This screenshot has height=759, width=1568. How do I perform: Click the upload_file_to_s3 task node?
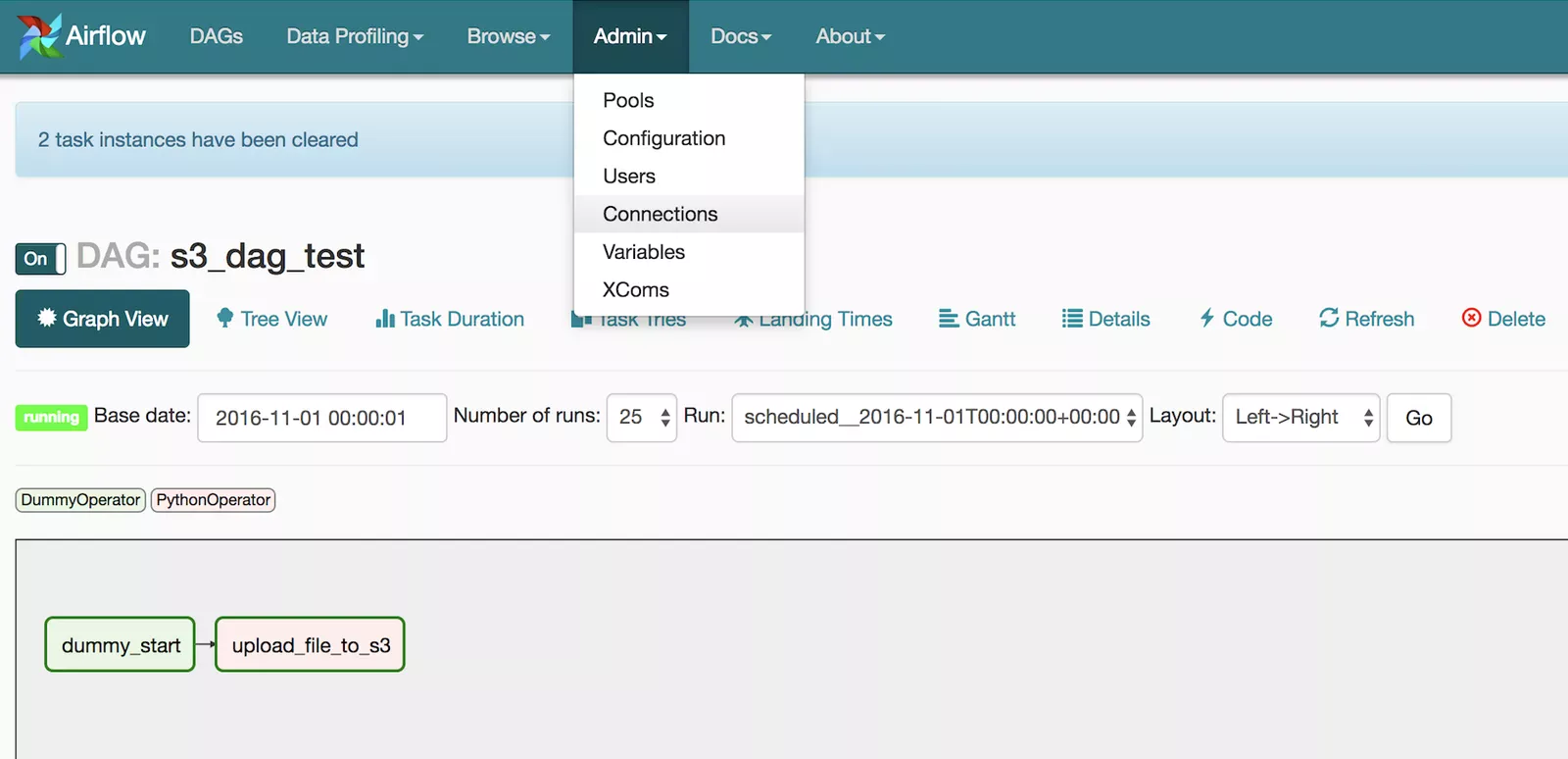click(311, 644)
